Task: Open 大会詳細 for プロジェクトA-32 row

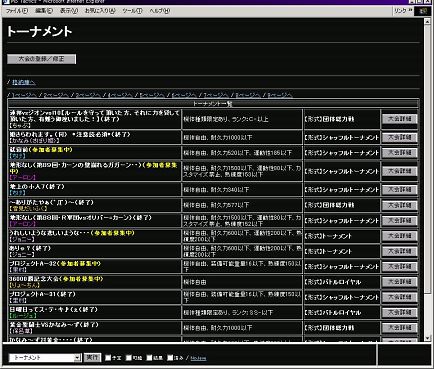Action: tap(400, 266)
